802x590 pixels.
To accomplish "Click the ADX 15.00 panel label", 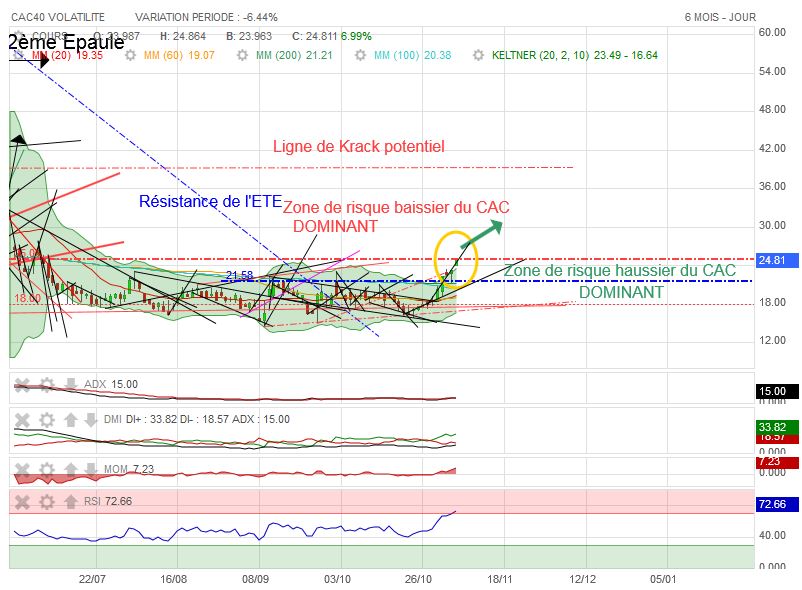I will pyautogui.click(x=111, y=384).
